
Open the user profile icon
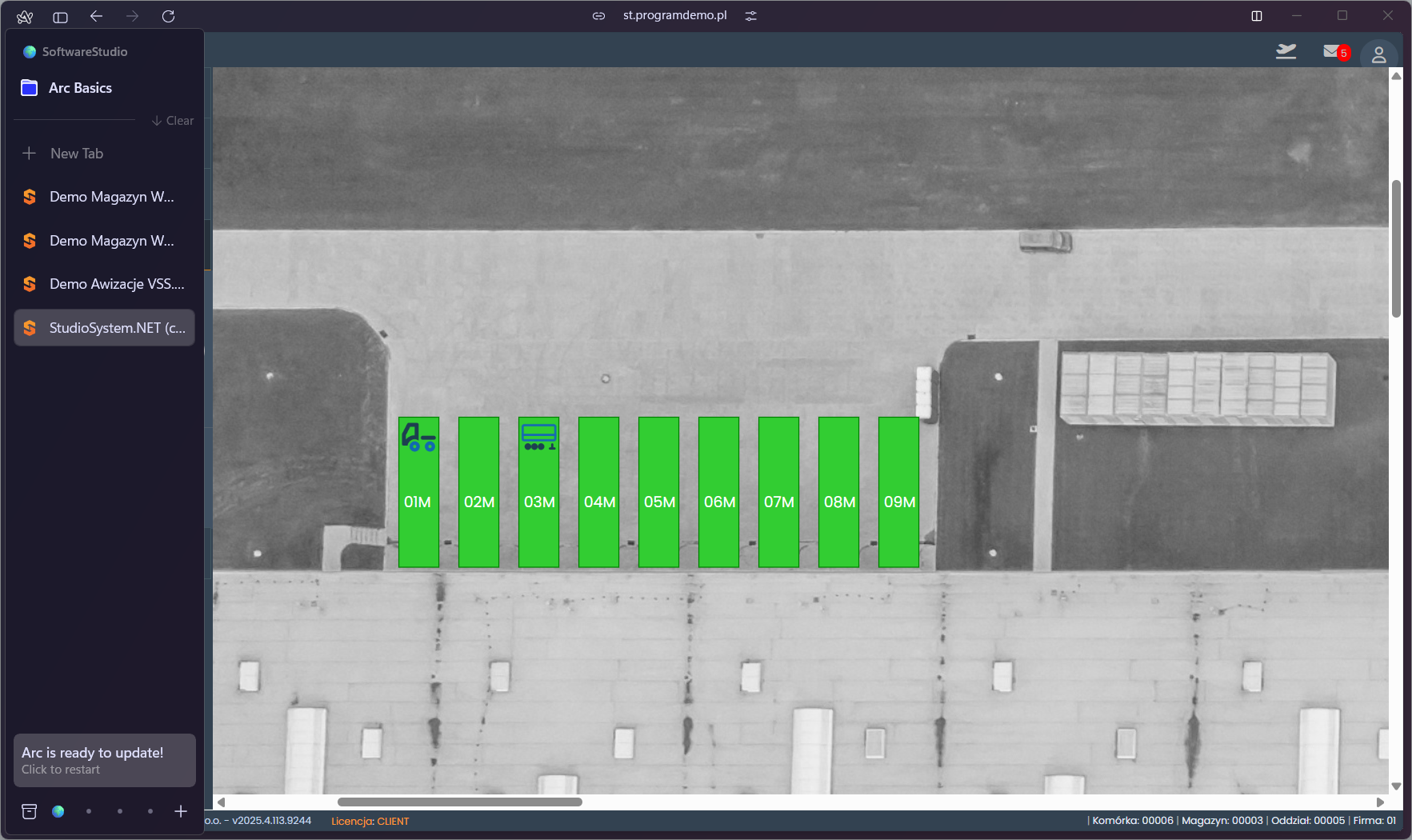[x=1378, y=54]
